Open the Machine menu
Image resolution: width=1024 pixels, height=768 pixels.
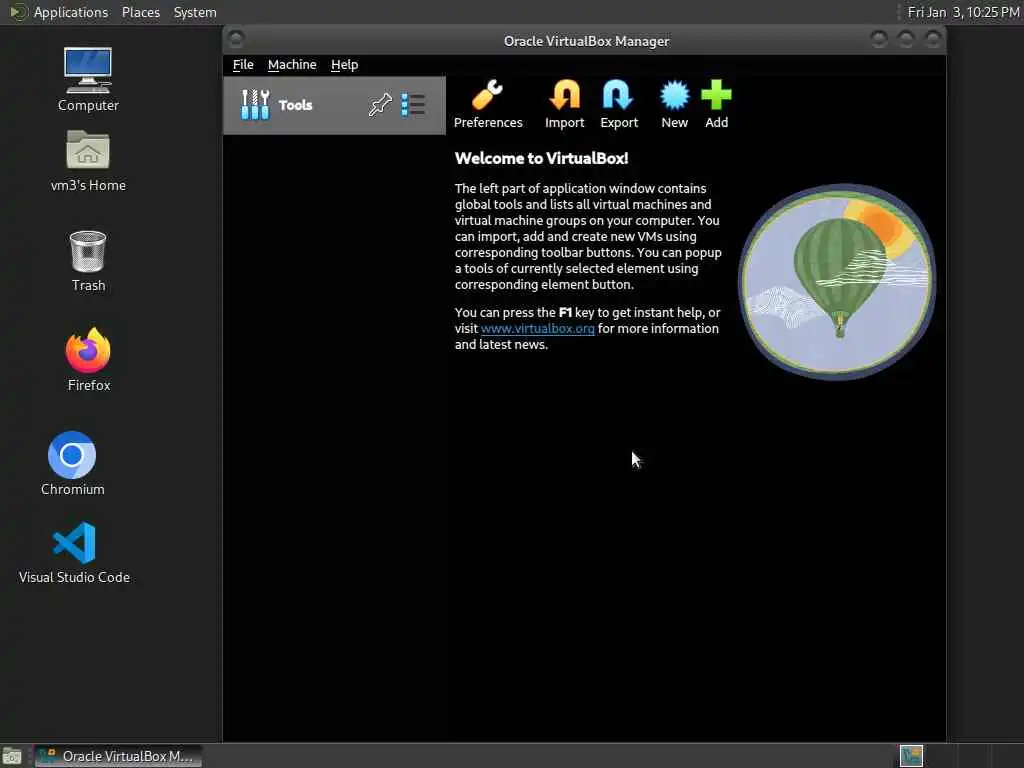point(292,65)
